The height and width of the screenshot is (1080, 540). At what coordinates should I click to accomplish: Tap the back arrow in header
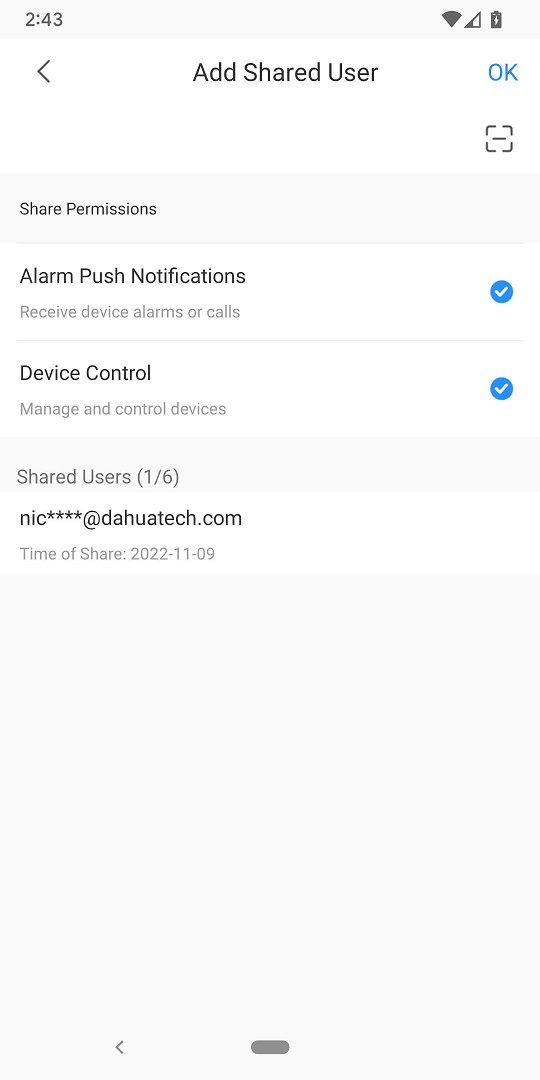(x=44, y=72)
